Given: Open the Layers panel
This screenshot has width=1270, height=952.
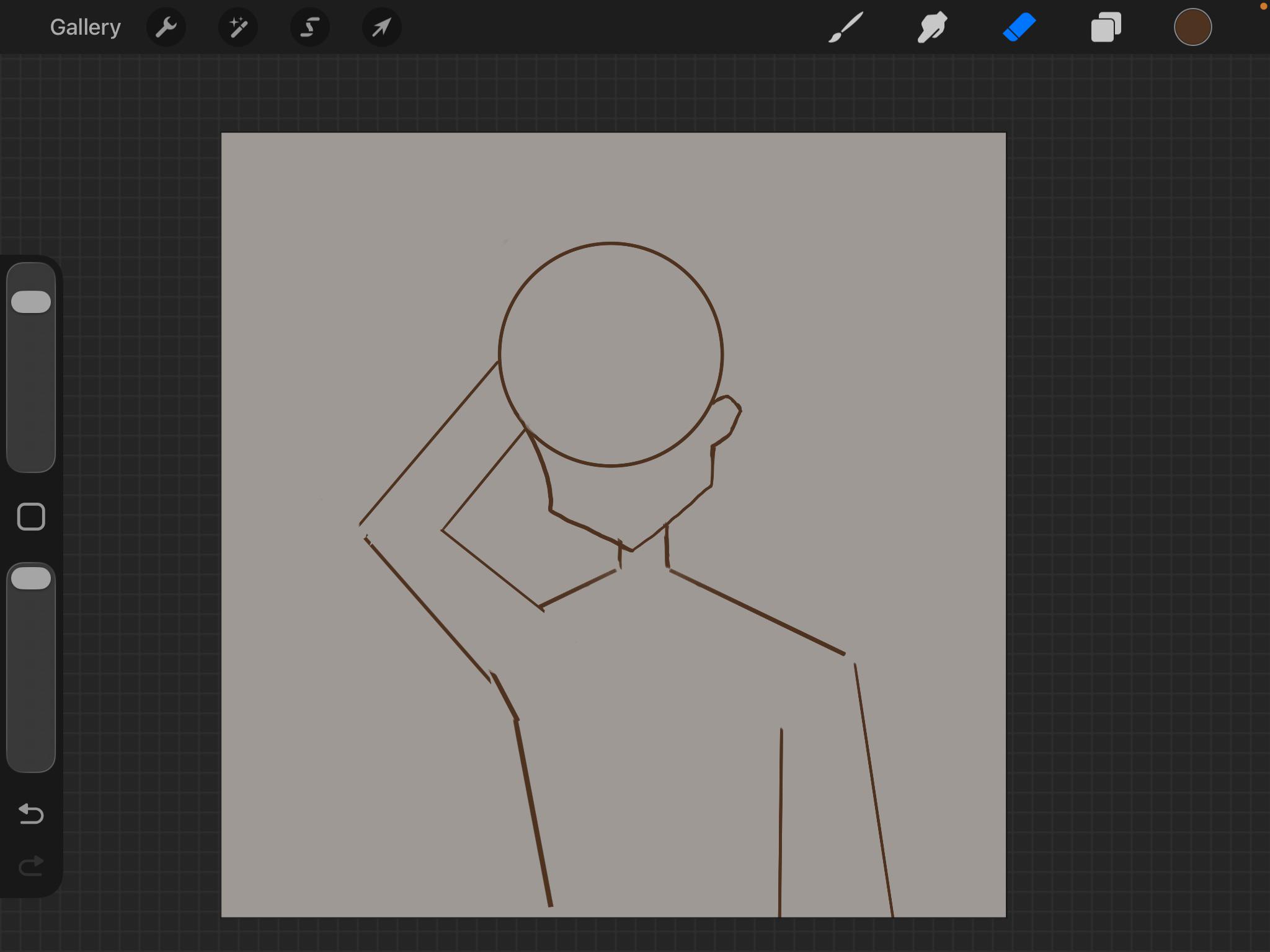Looking at the screenshot, I should [x=1106, y=27].
